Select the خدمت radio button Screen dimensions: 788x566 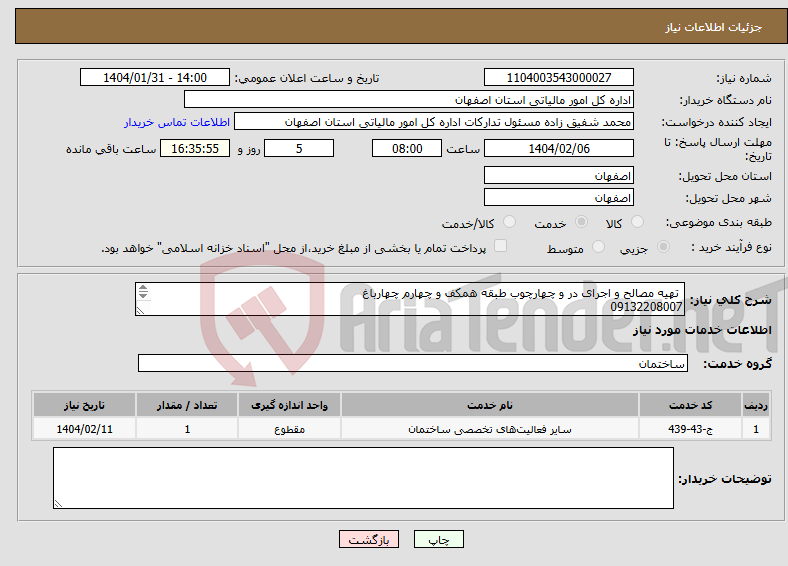pyautogui.click(x=581, y=222)
